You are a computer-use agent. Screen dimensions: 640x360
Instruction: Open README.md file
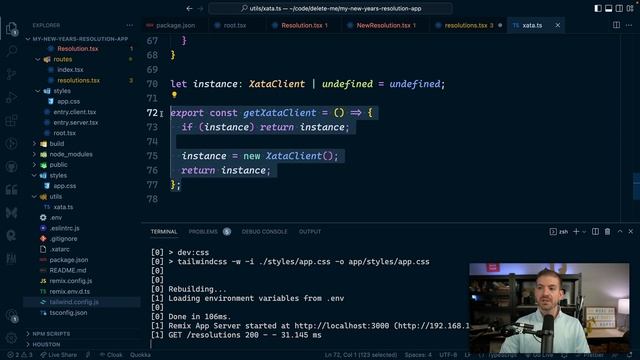pyautogui.click(x=68, y=270)
